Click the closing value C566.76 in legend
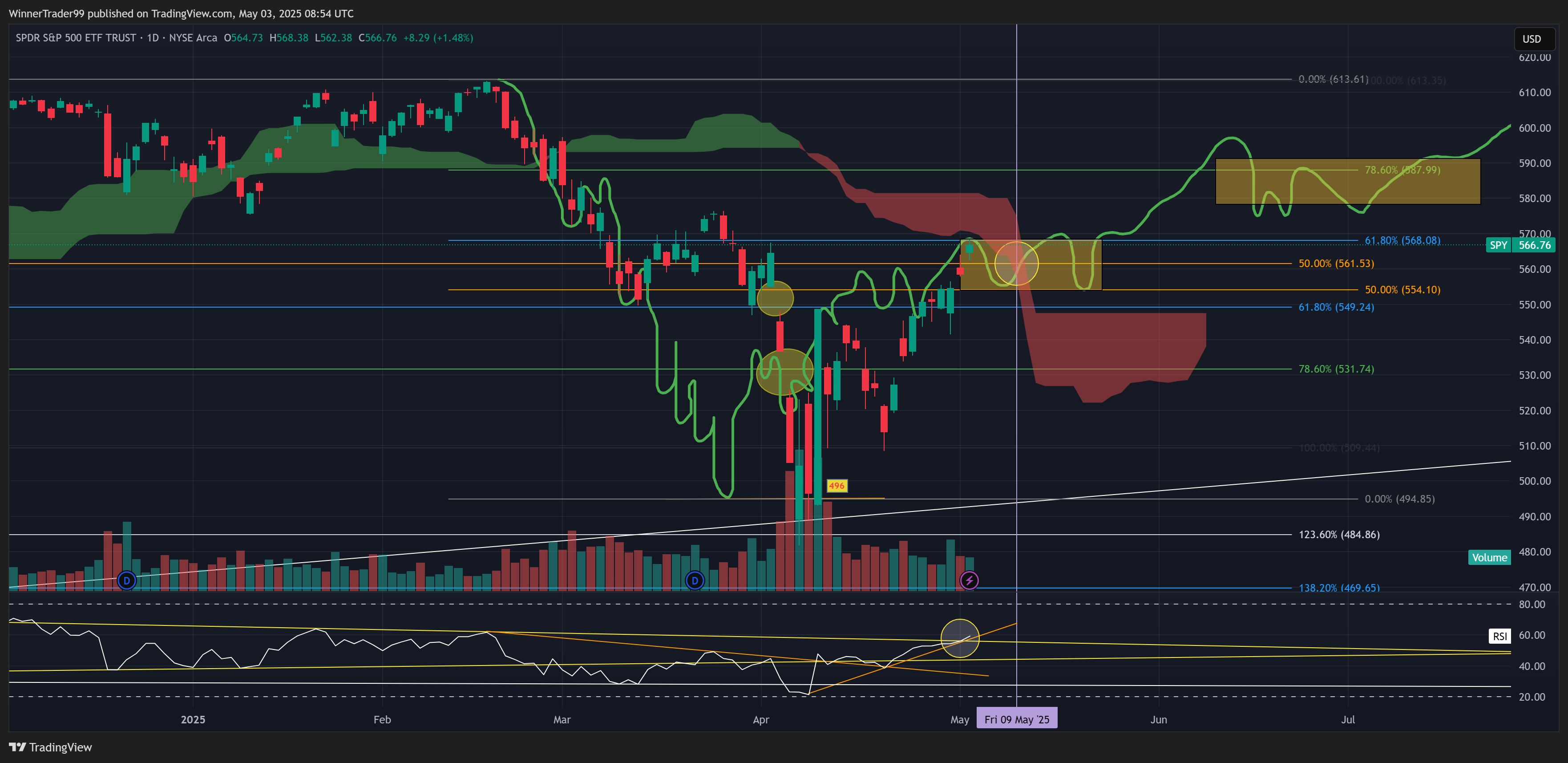Viewport: 1568px width, 763px height. 377,38
